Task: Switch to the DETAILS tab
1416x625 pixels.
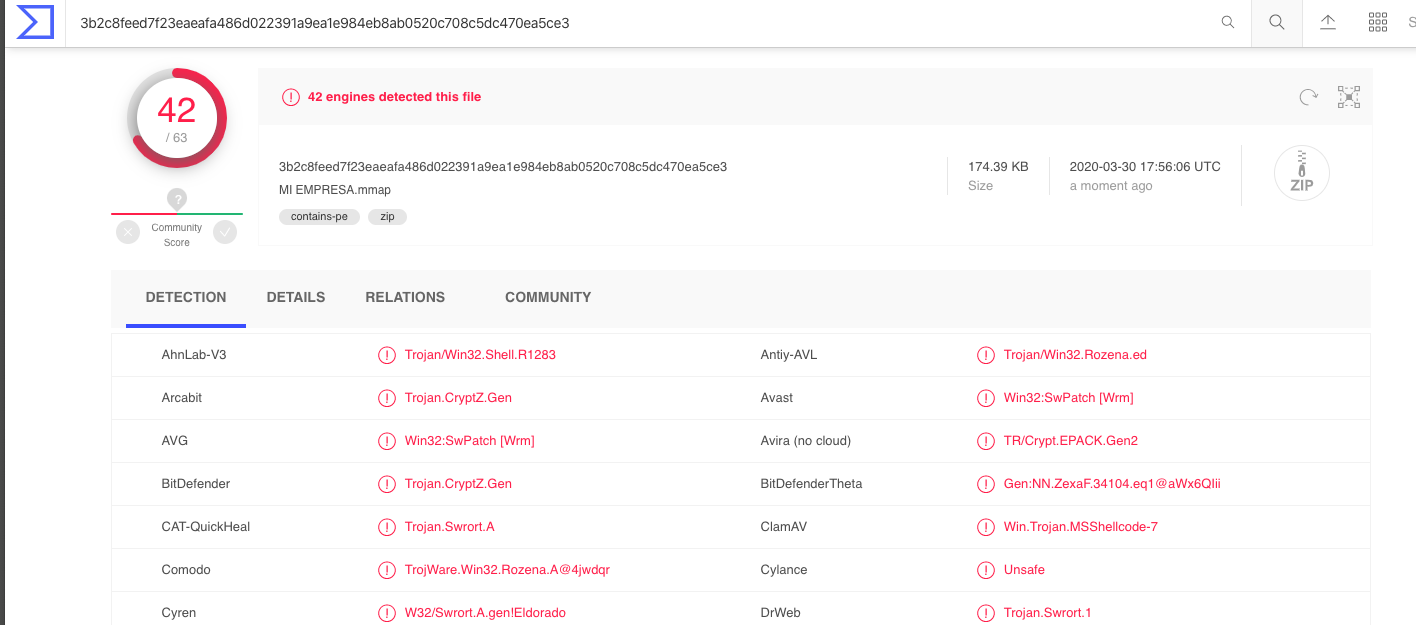Action: pyautogui.click(x=295, y=297)
